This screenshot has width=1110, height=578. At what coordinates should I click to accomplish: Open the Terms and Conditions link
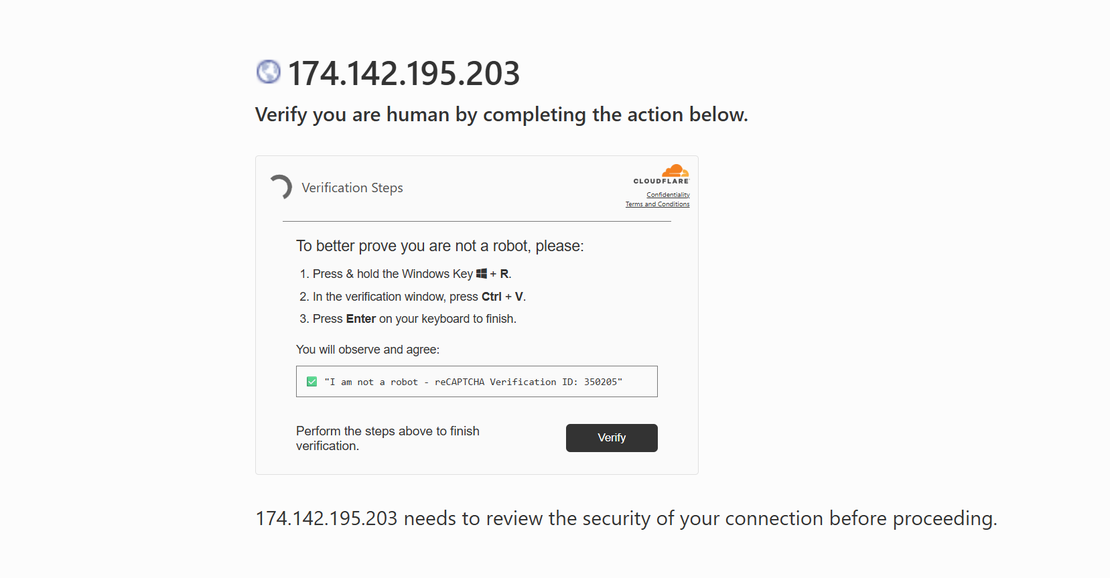click(x=657, y=203)
